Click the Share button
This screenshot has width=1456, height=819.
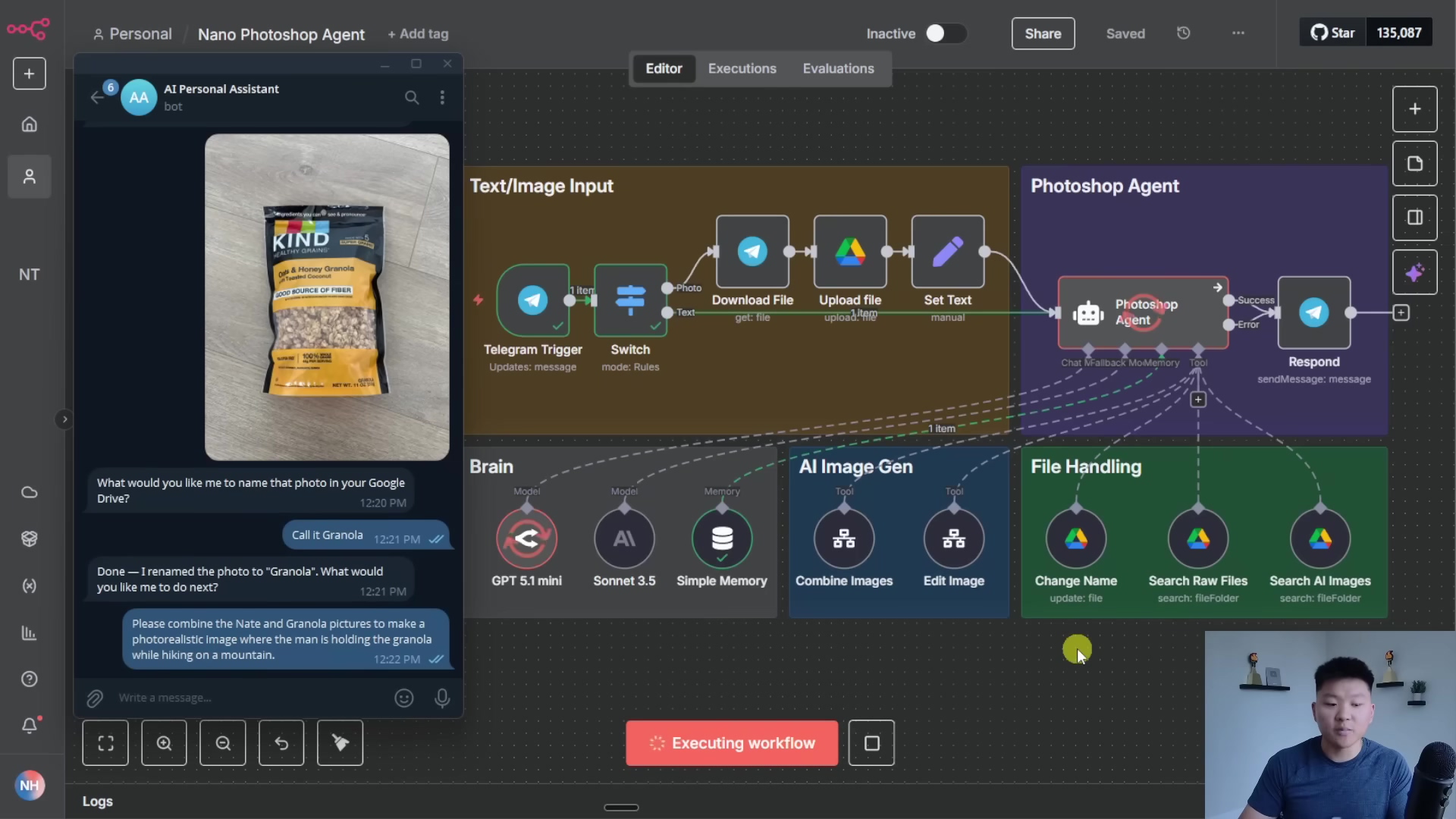coord(1043,33)
